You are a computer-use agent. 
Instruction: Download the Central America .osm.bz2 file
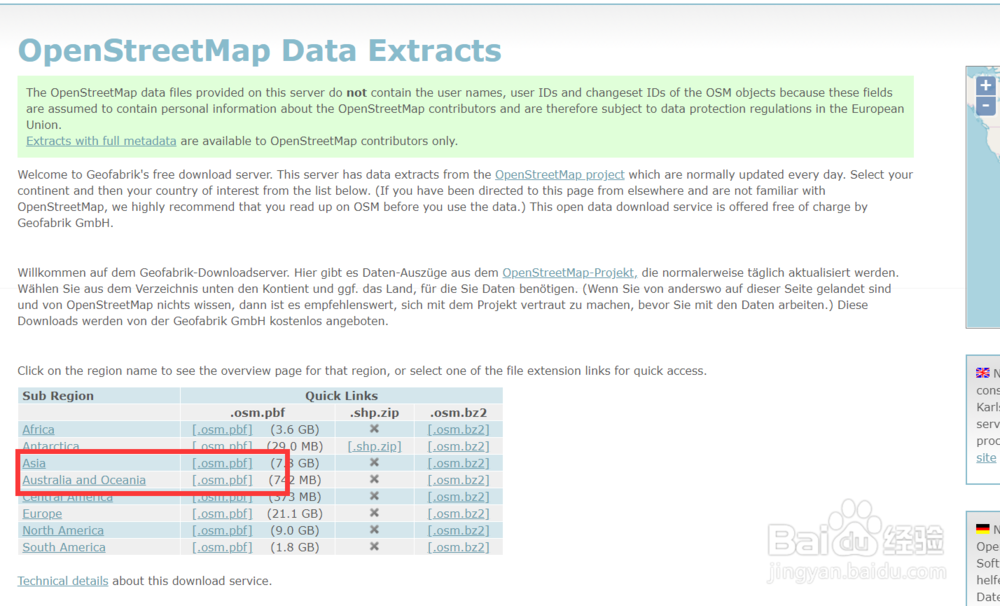click(x=459, y=497)
